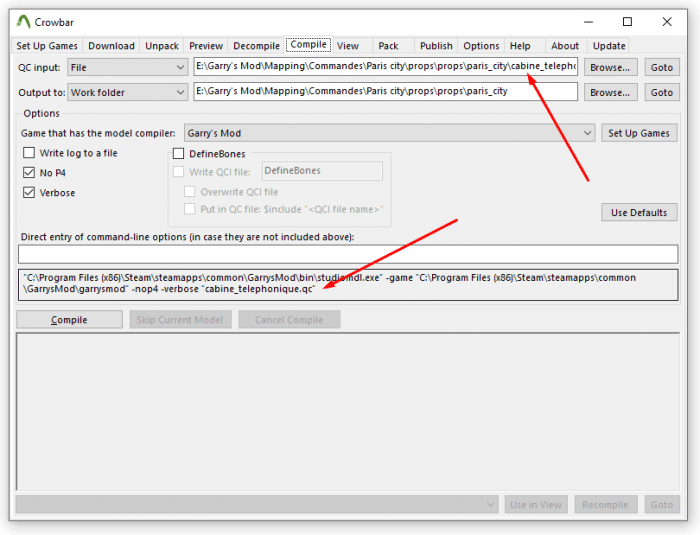Switch to the Publish tab
Screen dimensions: 700x535
click(x=436, y=46)
